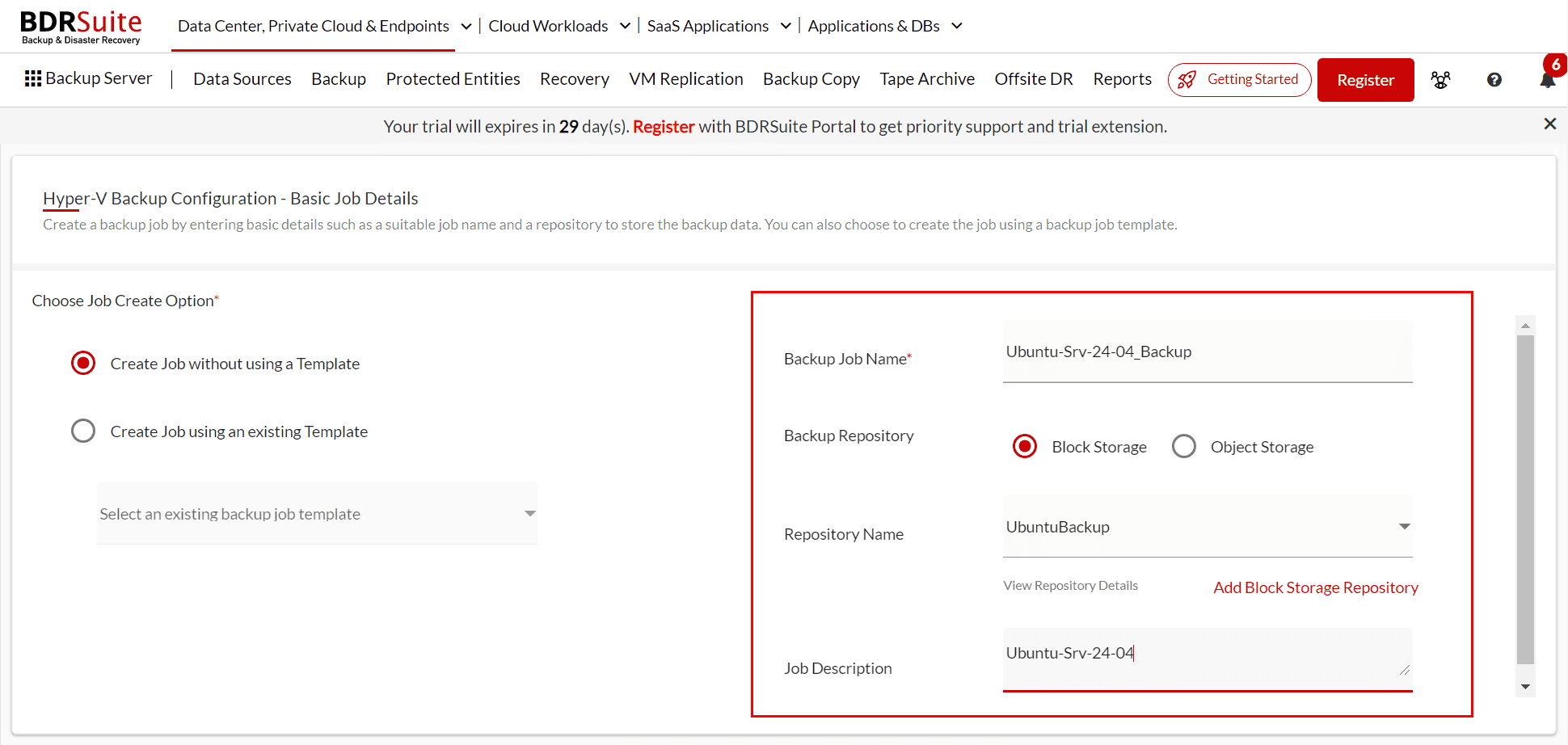Click Add Block Storage Repository link

click(x=1316, y=587)
